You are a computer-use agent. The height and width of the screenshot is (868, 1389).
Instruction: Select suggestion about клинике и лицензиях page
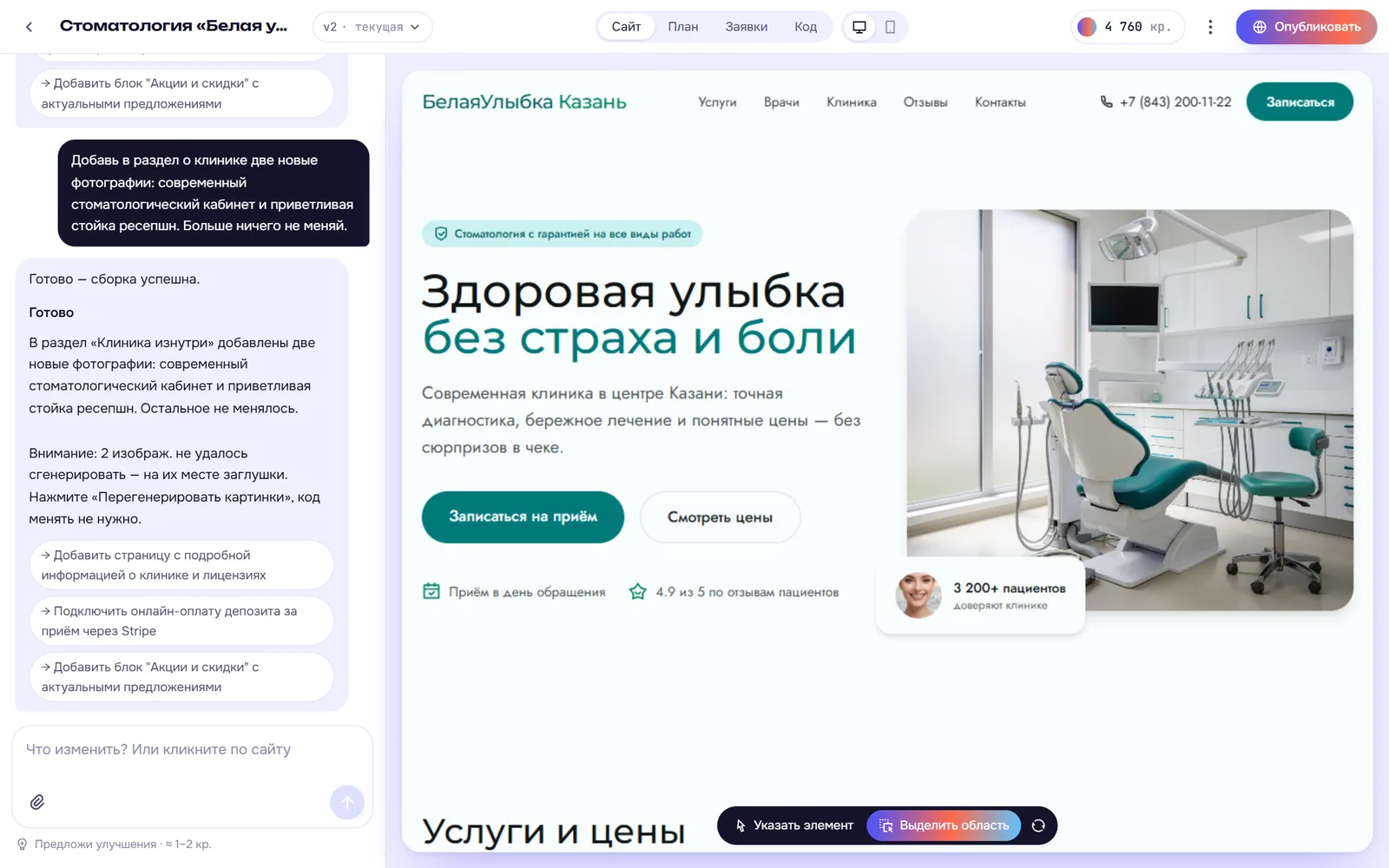[x=181, y=565]
